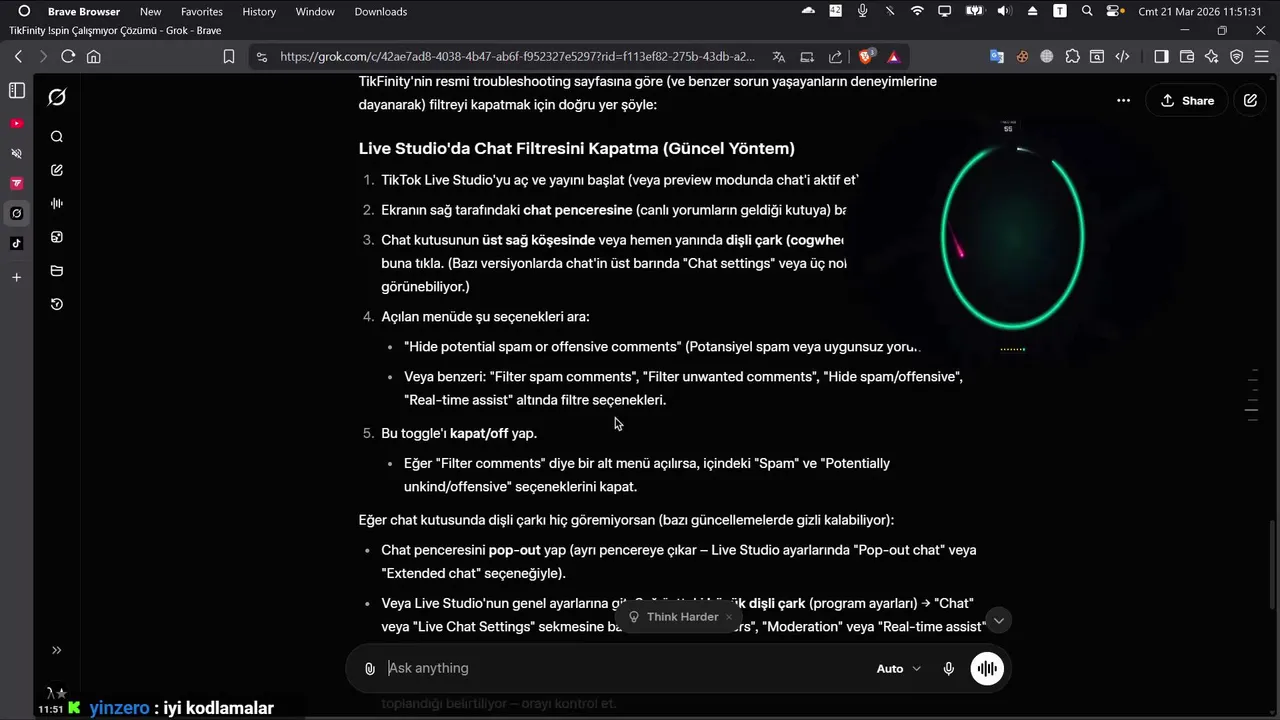Open Grok projects folder icon
Screen dimensions: 1280x720
pos(57,271)
